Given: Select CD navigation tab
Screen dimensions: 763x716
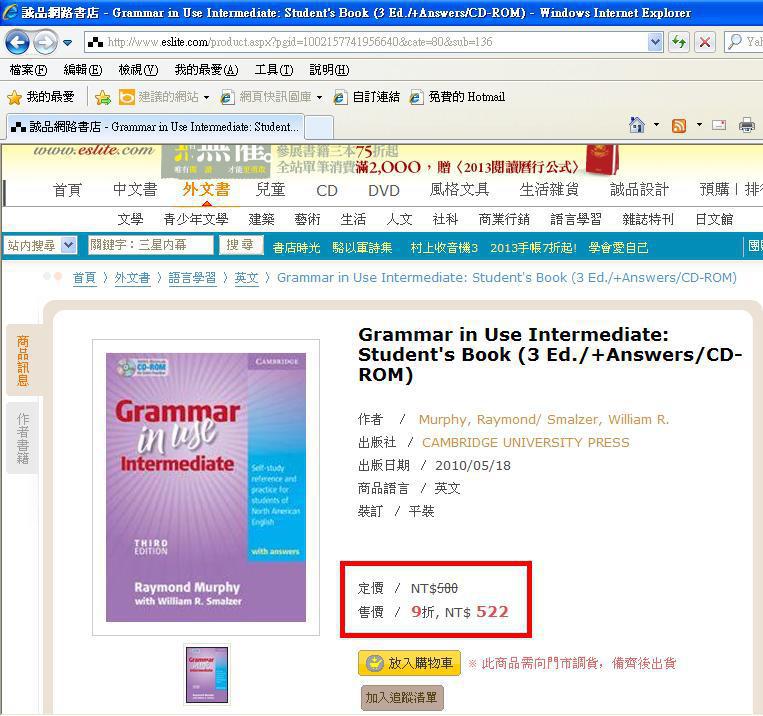Looking at the screenshot, I should click(327, 190).
